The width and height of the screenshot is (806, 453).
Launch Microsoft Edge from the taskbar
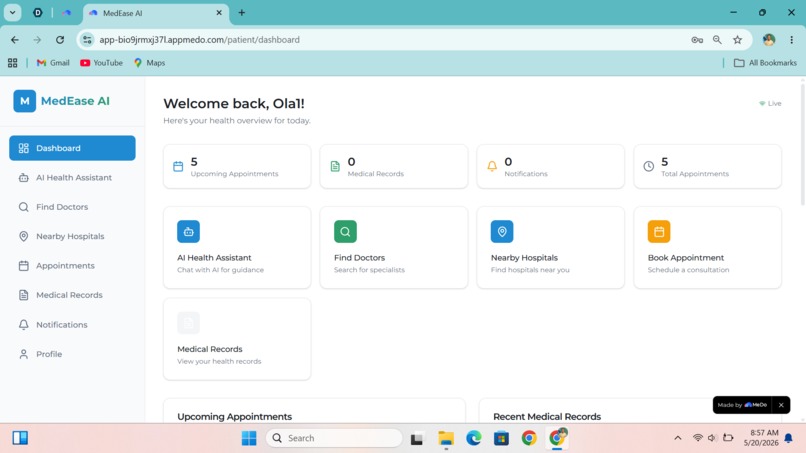[473, 438]
